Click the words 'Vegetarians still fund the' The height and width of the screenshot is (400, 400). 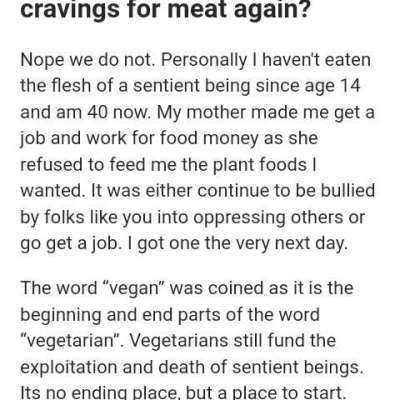coord(232,340)
